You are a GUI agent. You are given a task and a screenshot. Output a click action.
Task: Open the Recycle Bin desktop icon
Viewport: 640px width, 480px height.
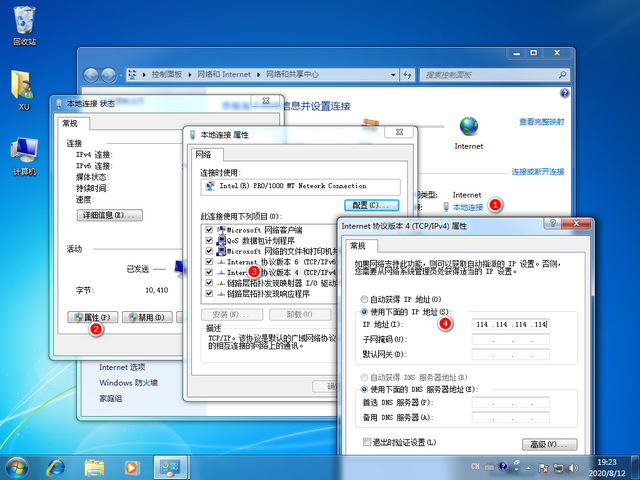24,23
